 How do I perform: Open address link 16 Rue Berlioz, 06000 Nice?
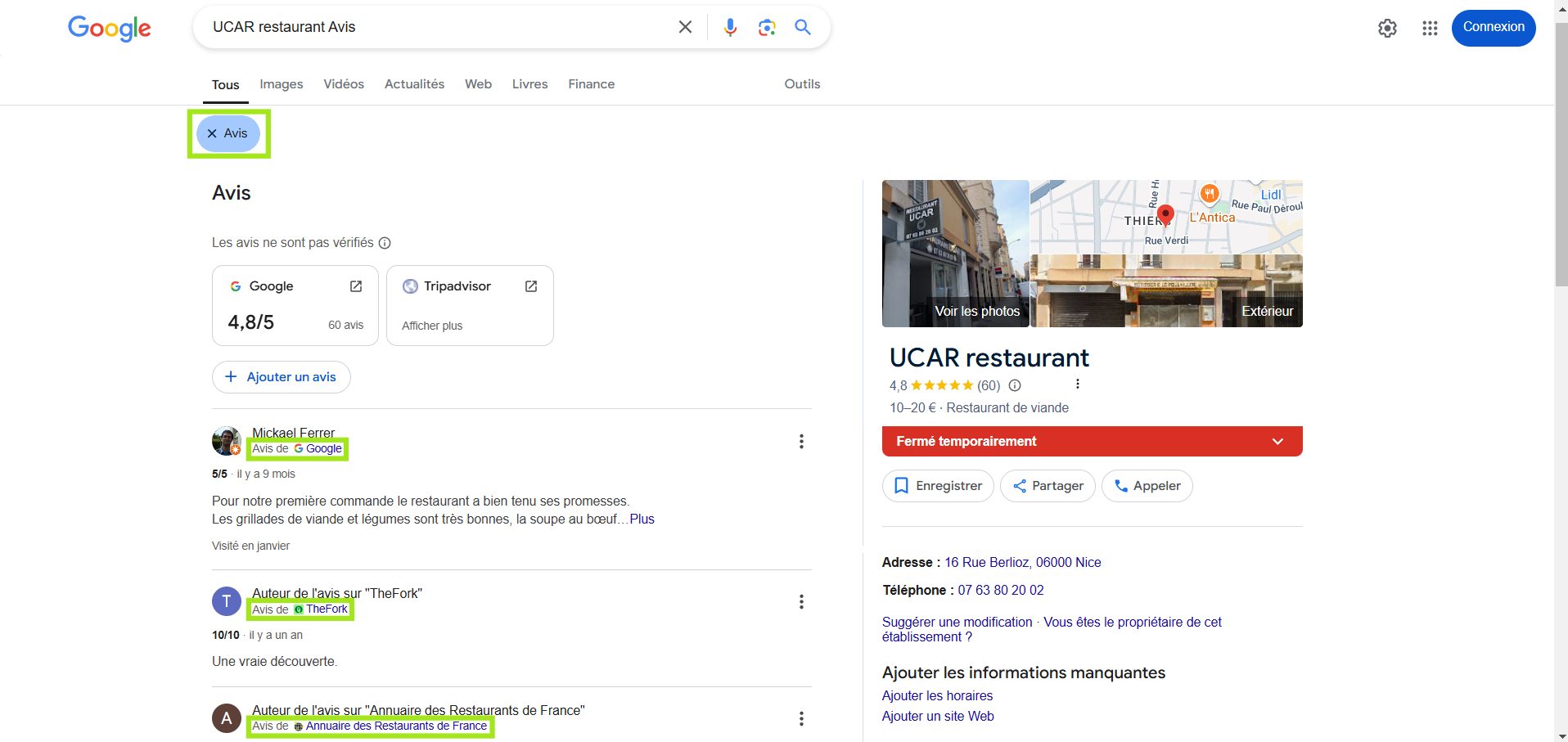click(1023, 563)
